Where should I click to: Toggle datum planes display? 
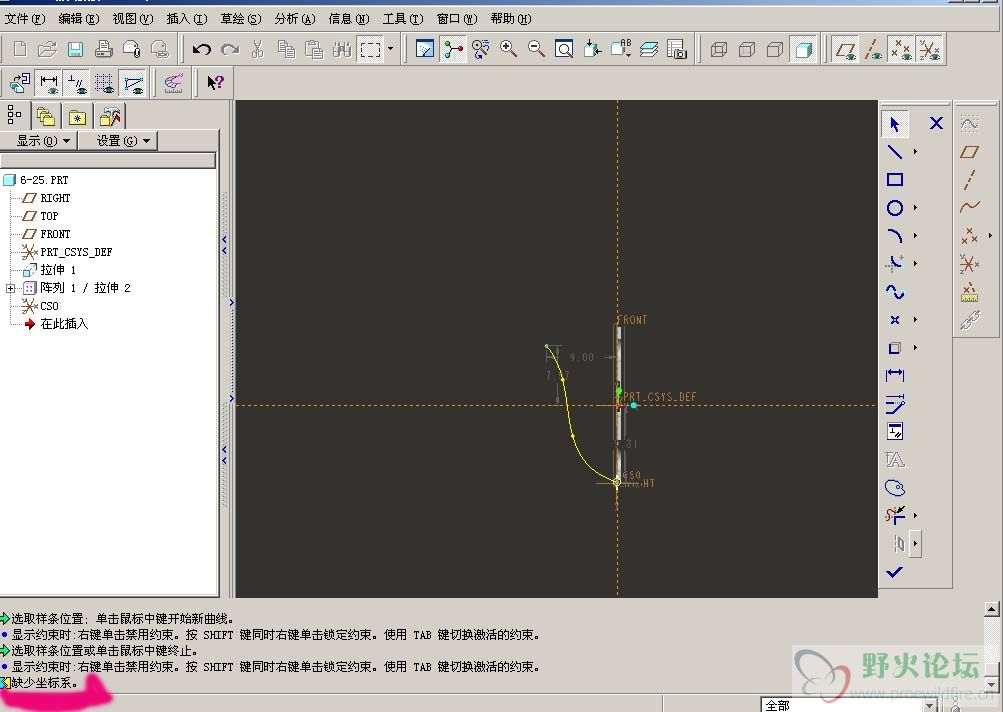click(845, 49)
